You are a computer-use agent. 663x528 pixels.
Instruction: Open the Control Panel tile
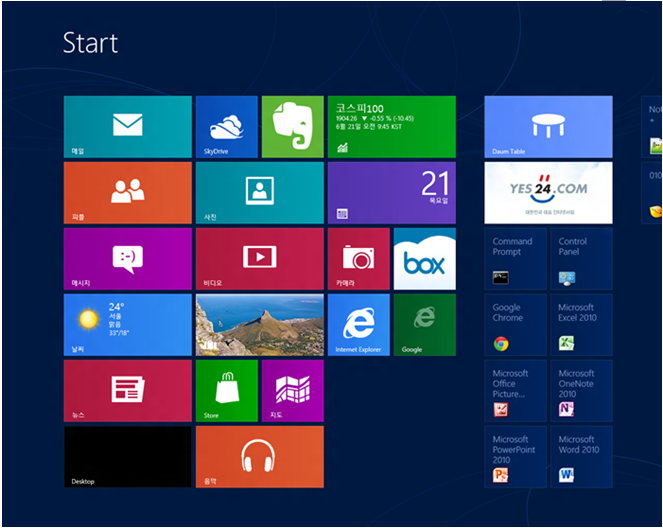[581, 258]
